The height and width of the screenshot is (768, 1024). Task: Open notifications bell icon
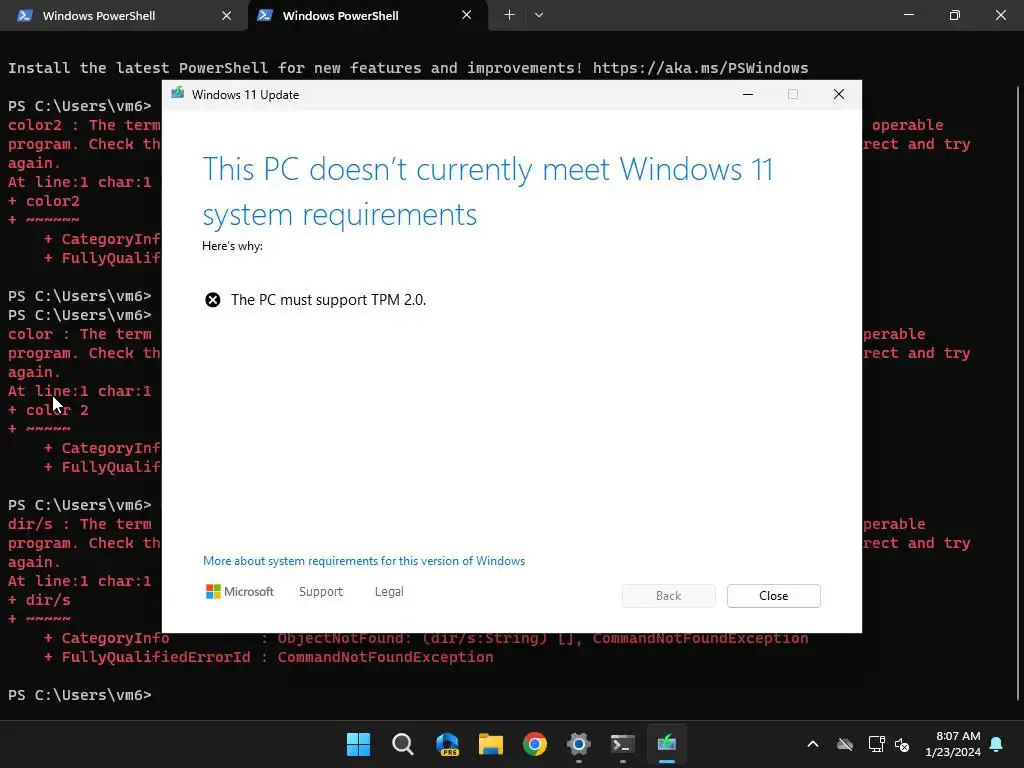997,744
